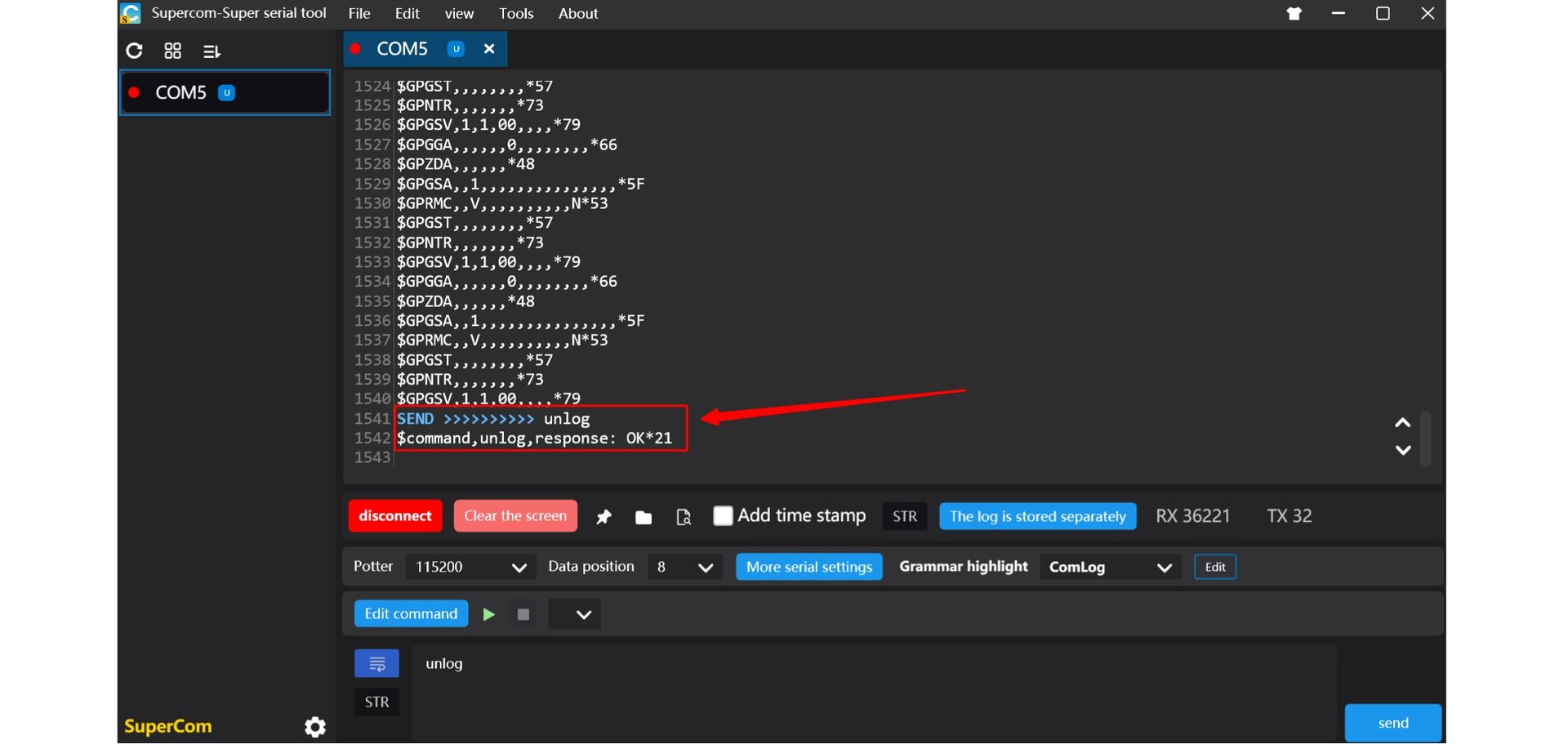
Task: Click the list sort icon in sidebar
Action: pyautogui.click(x=212, y=51)
